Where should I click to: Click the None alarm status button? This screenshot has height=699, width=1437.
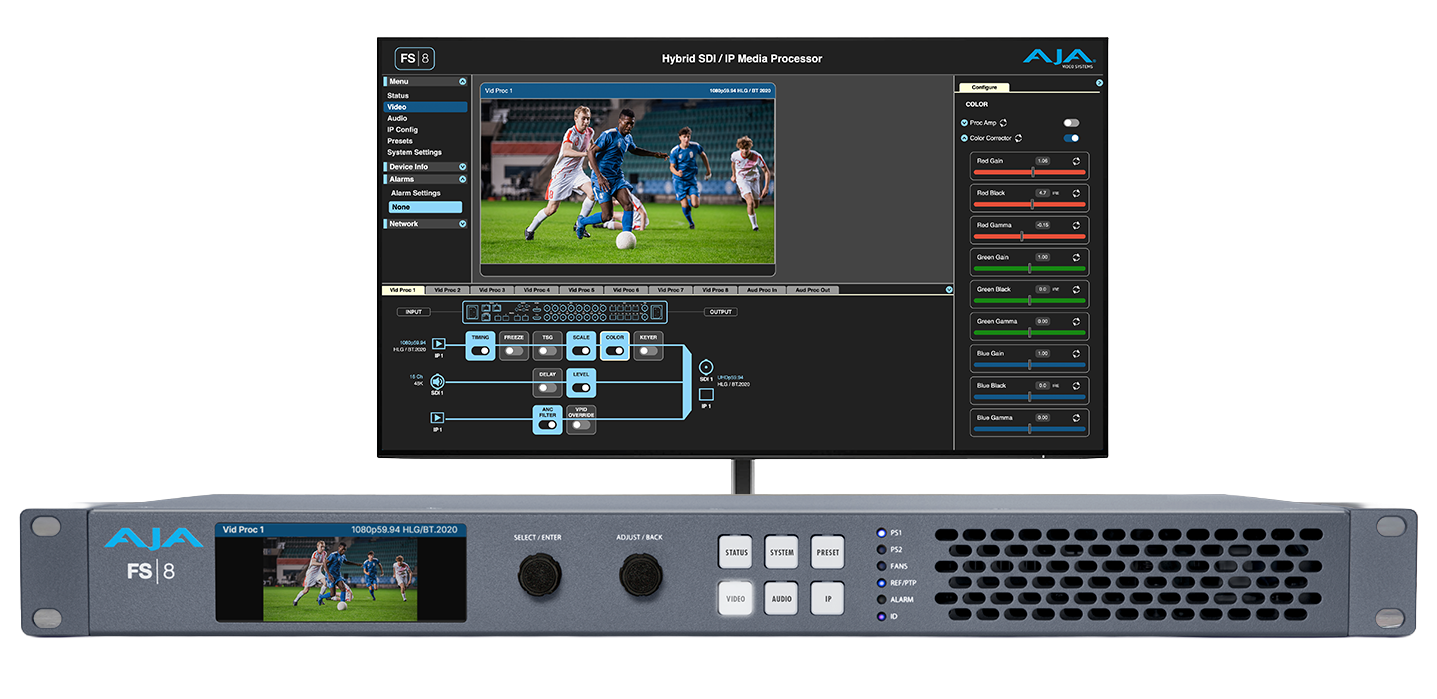(426, 207)
